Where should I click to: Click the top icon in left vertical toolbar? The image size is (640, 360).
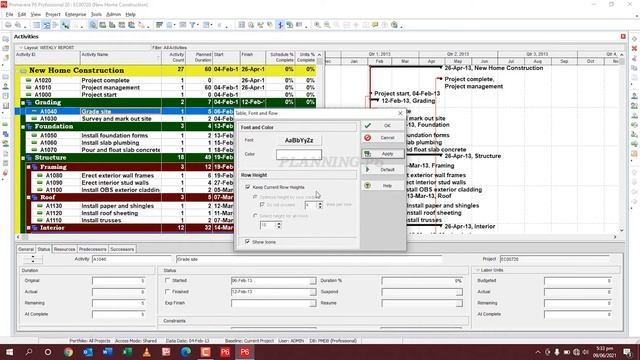coord(5,39)
